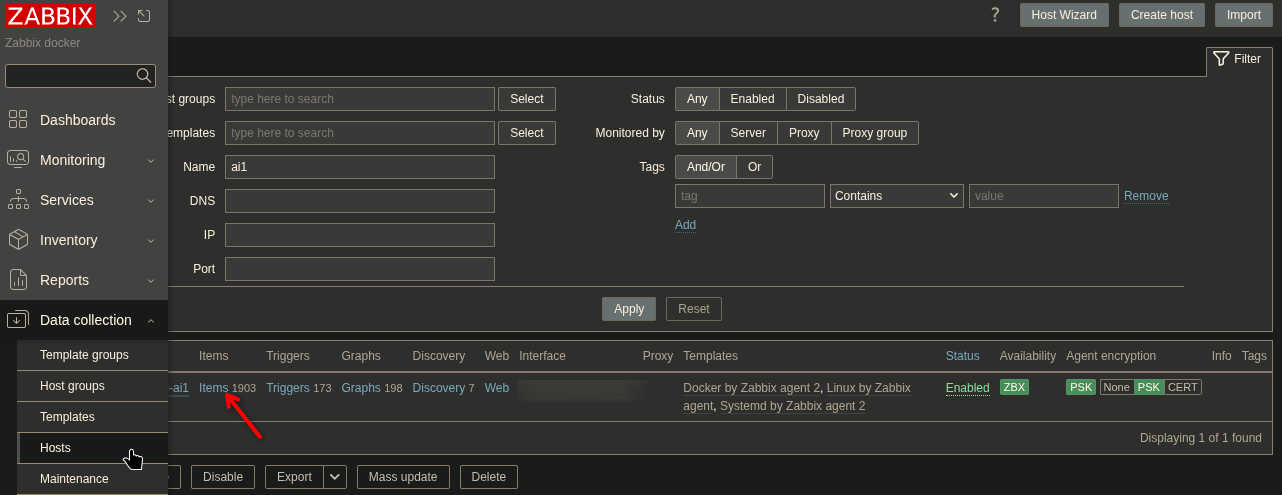The height and width of the screenshot is (495, 1282).
Task: Set Monitored by to Proxy group
Action: pyautogui.click(x=875, y=133)
